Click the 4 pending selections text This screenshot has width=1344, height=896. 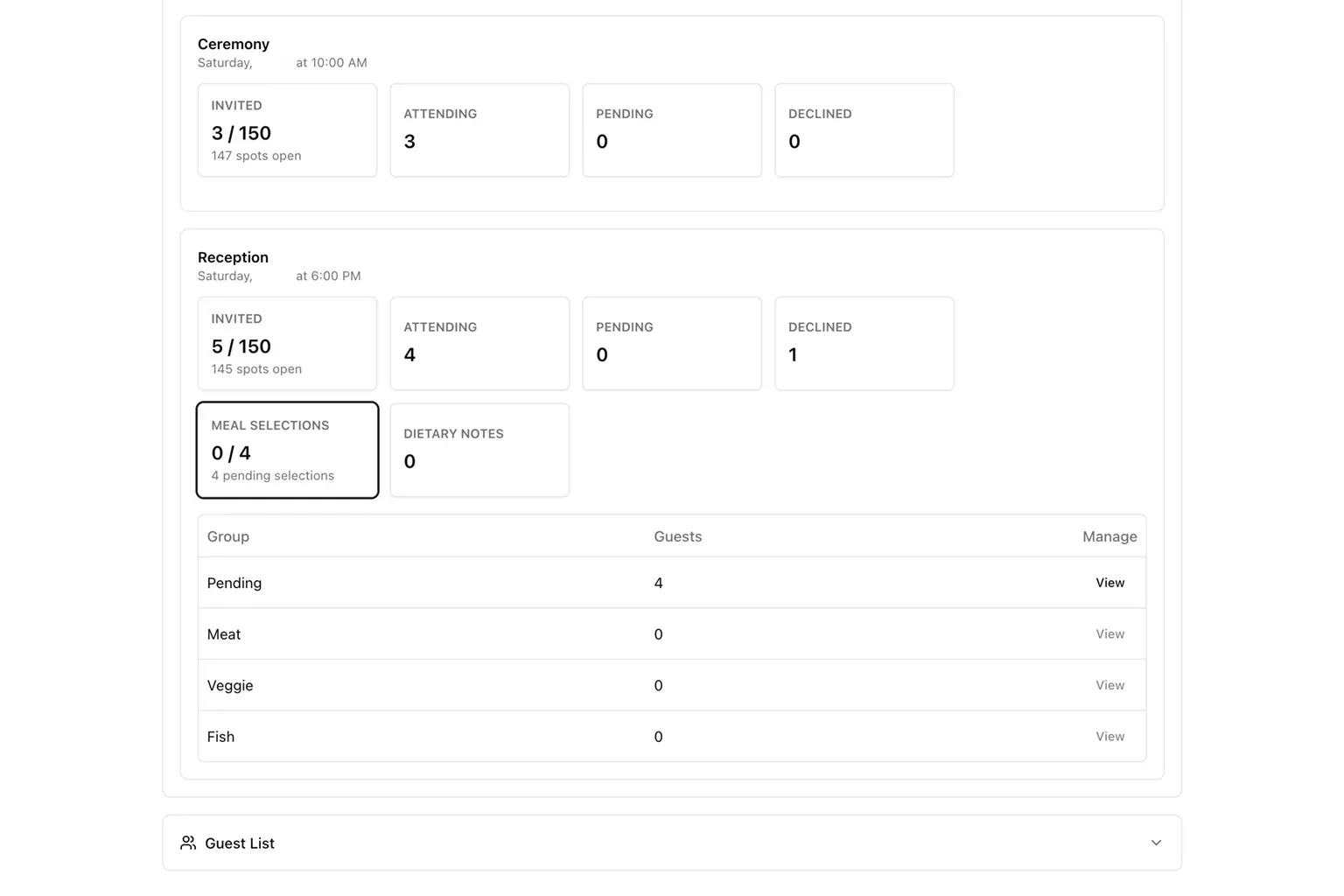click(x=273, y=476)
